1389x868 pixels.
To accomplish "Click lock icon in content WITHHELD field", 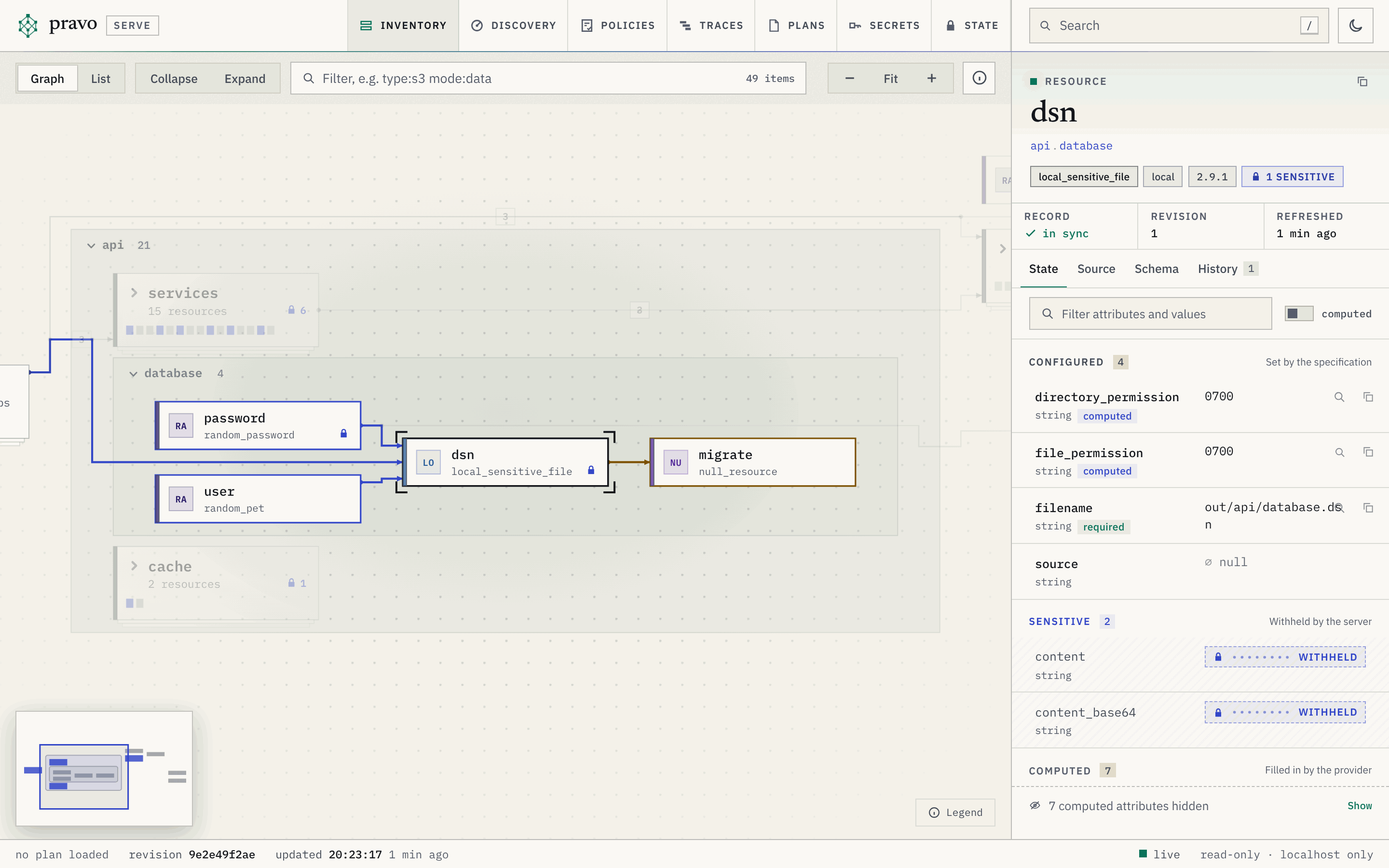I will tap(1218, 657).
